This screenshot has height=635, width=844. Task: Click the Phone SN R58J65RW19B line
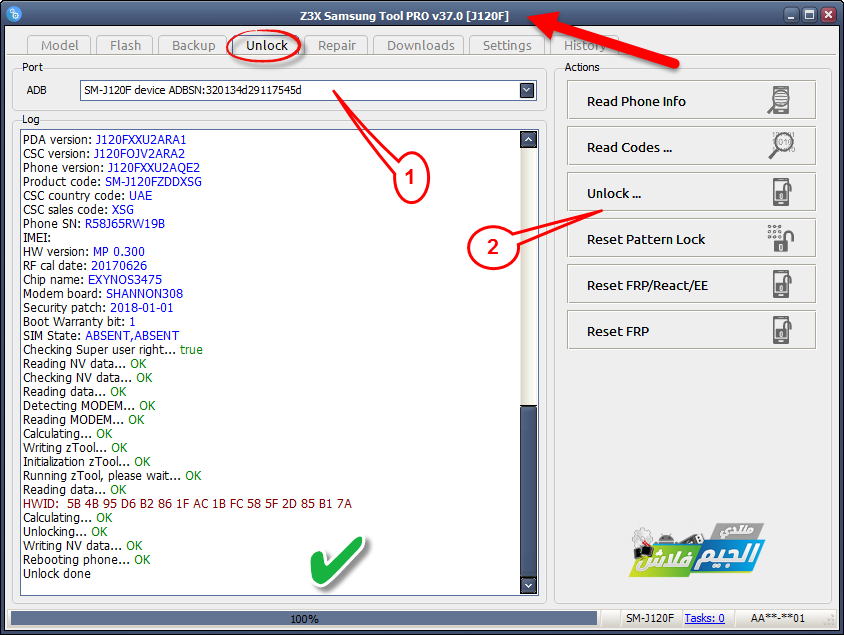click(x=94, y=224)
